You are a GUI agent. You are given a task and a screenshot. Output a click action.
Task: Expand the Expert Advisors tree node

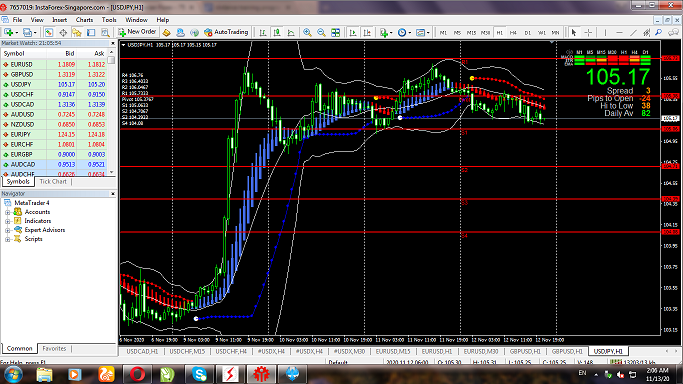(7, 230)
